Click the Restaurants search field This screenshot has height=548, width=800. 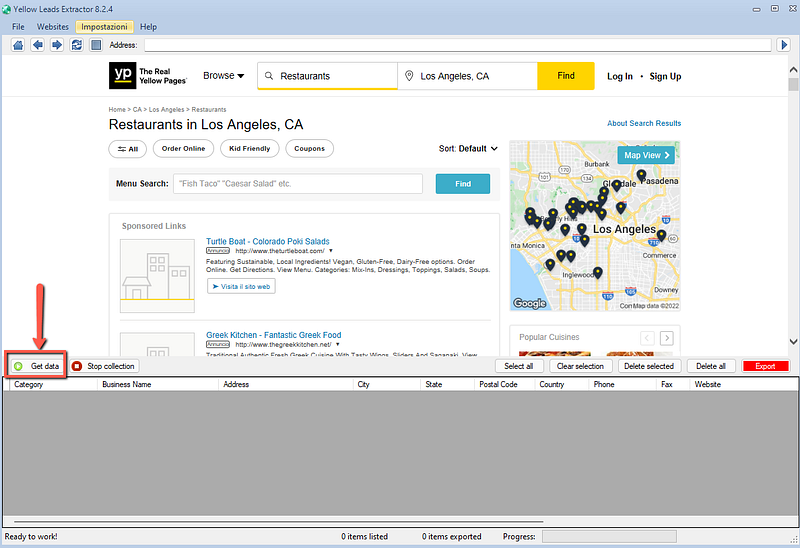point(327,76)
